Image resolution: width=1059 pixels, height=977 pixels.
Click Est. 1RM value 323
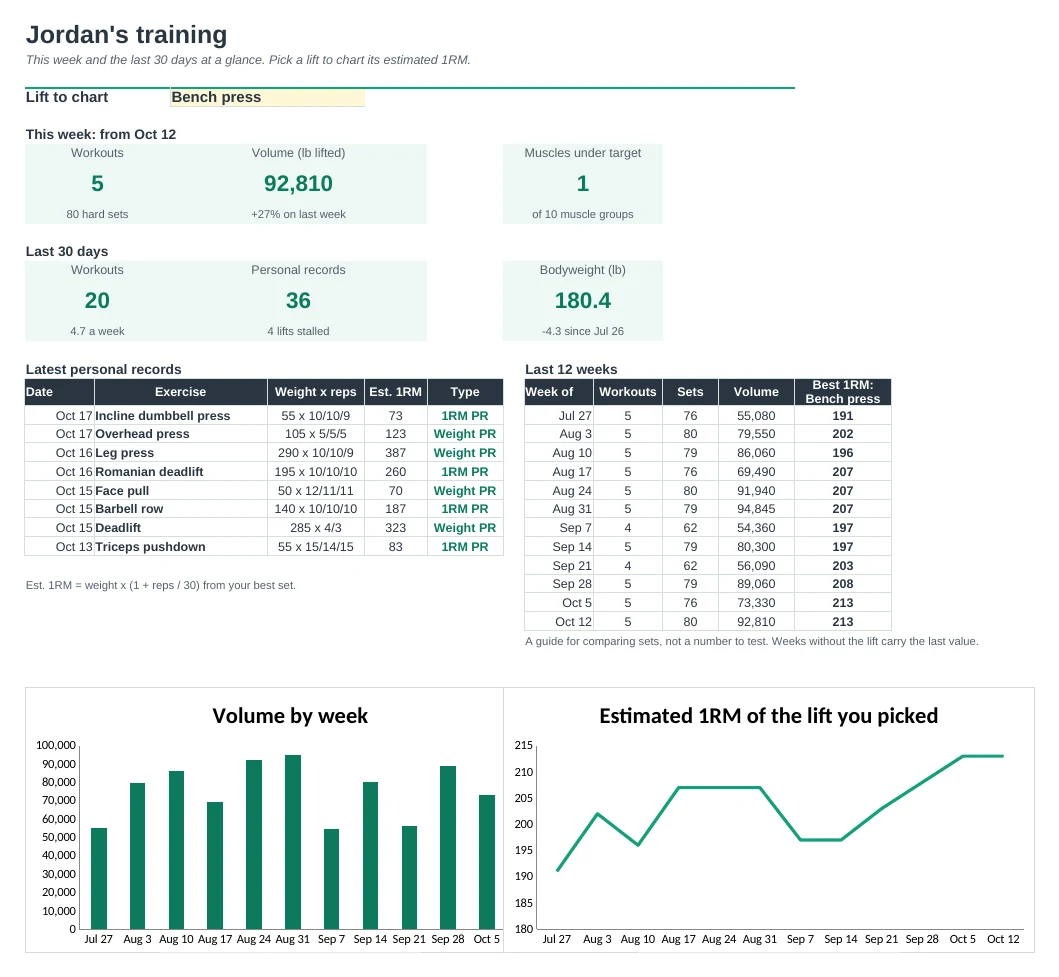click(x=396, y=528)
